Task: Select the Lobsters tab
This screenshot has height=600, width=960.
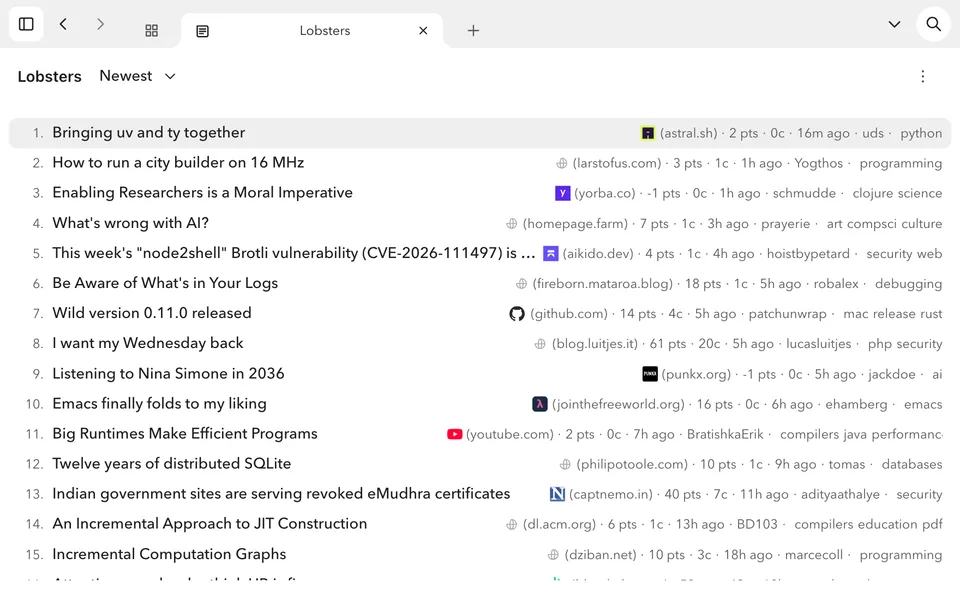Action: (x=312, y=31)
